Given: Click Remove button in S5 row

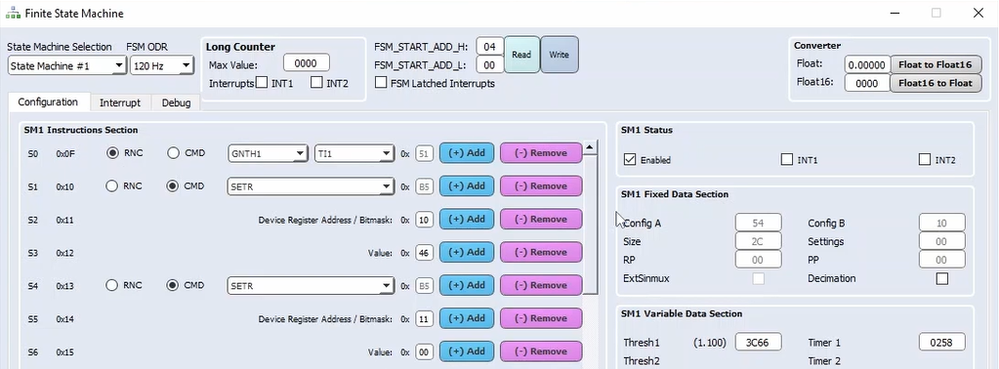Looking at the screenshot, I should tap(541, 319).
